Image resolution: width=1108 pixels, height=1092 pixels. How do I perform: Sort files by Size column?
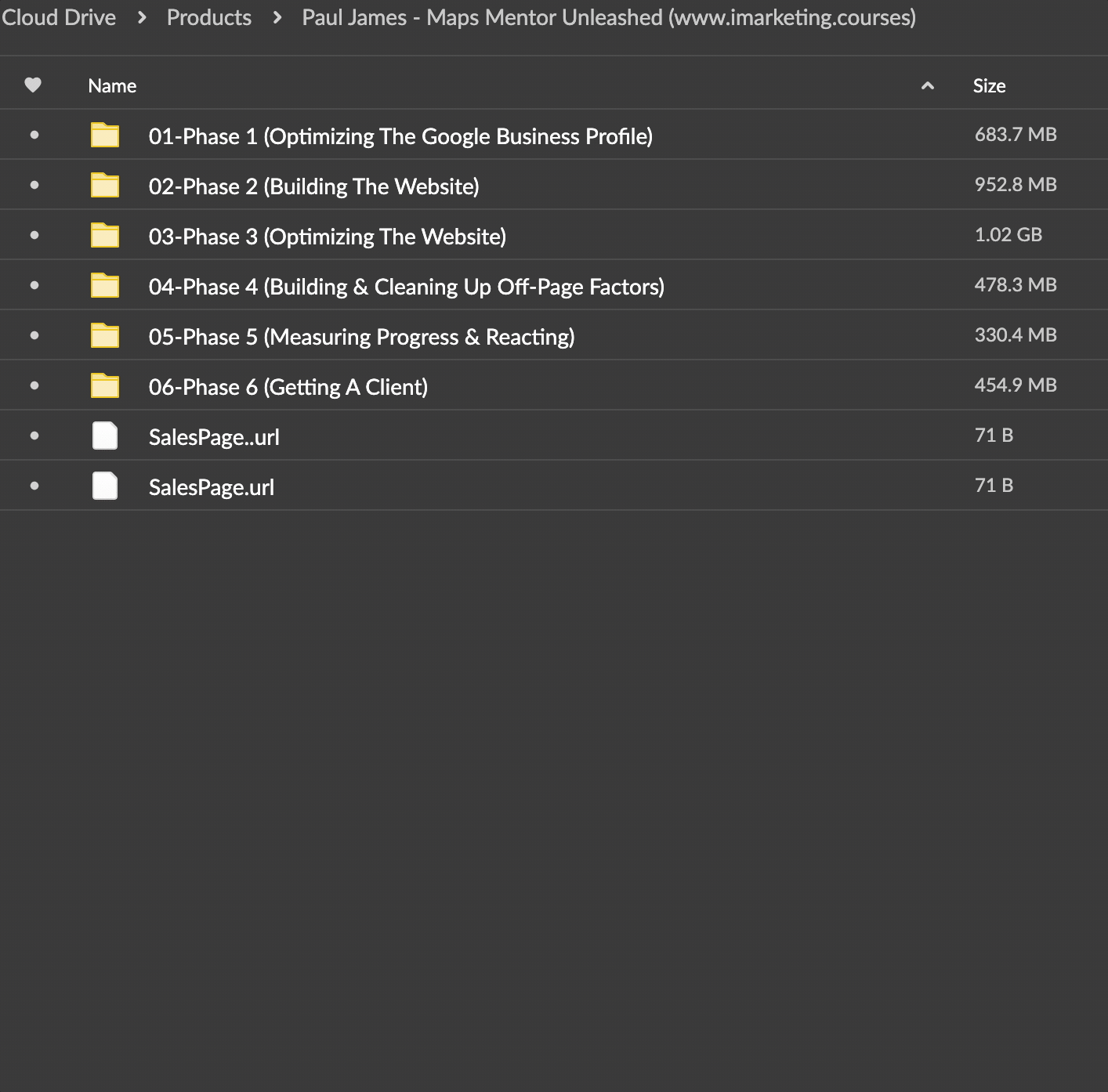point(989,85)
